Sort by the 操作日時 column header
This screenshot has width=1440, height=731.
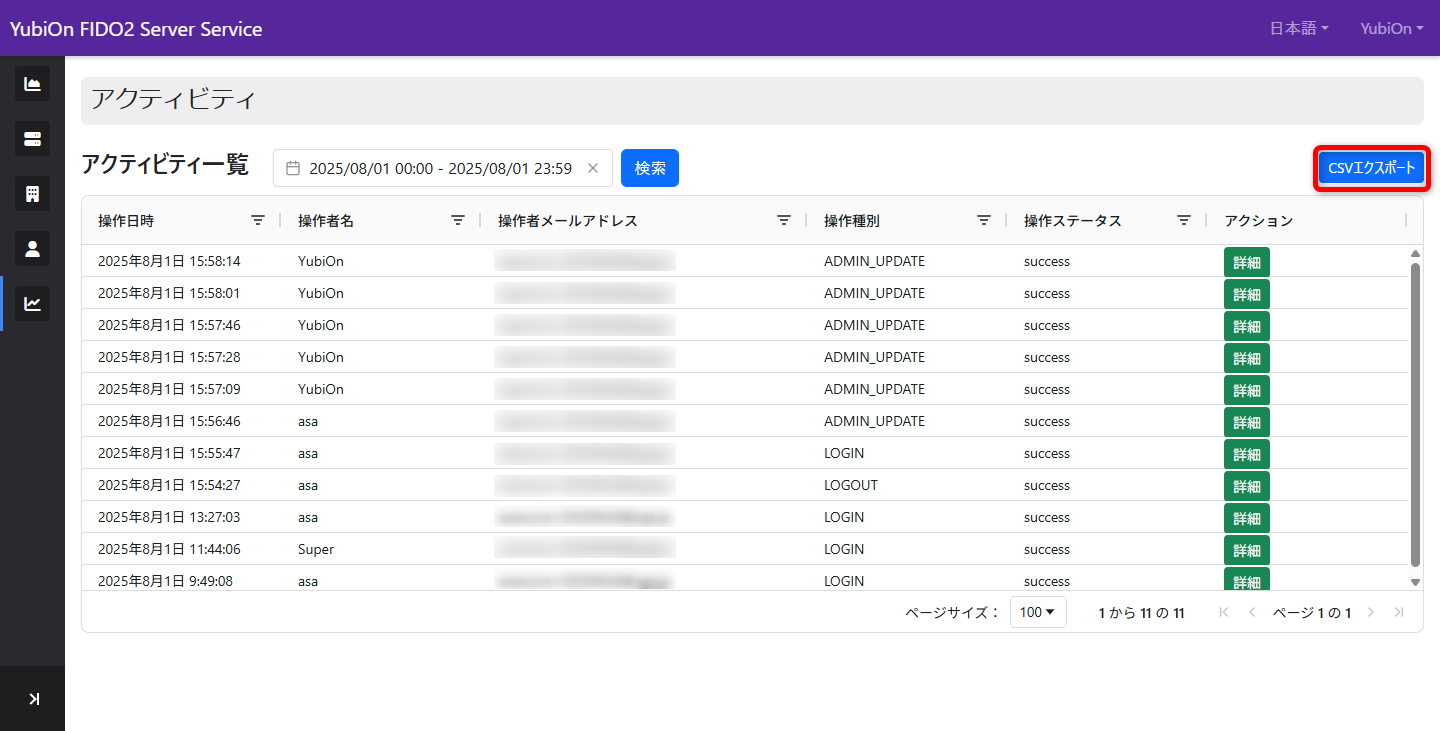(126, 221)
